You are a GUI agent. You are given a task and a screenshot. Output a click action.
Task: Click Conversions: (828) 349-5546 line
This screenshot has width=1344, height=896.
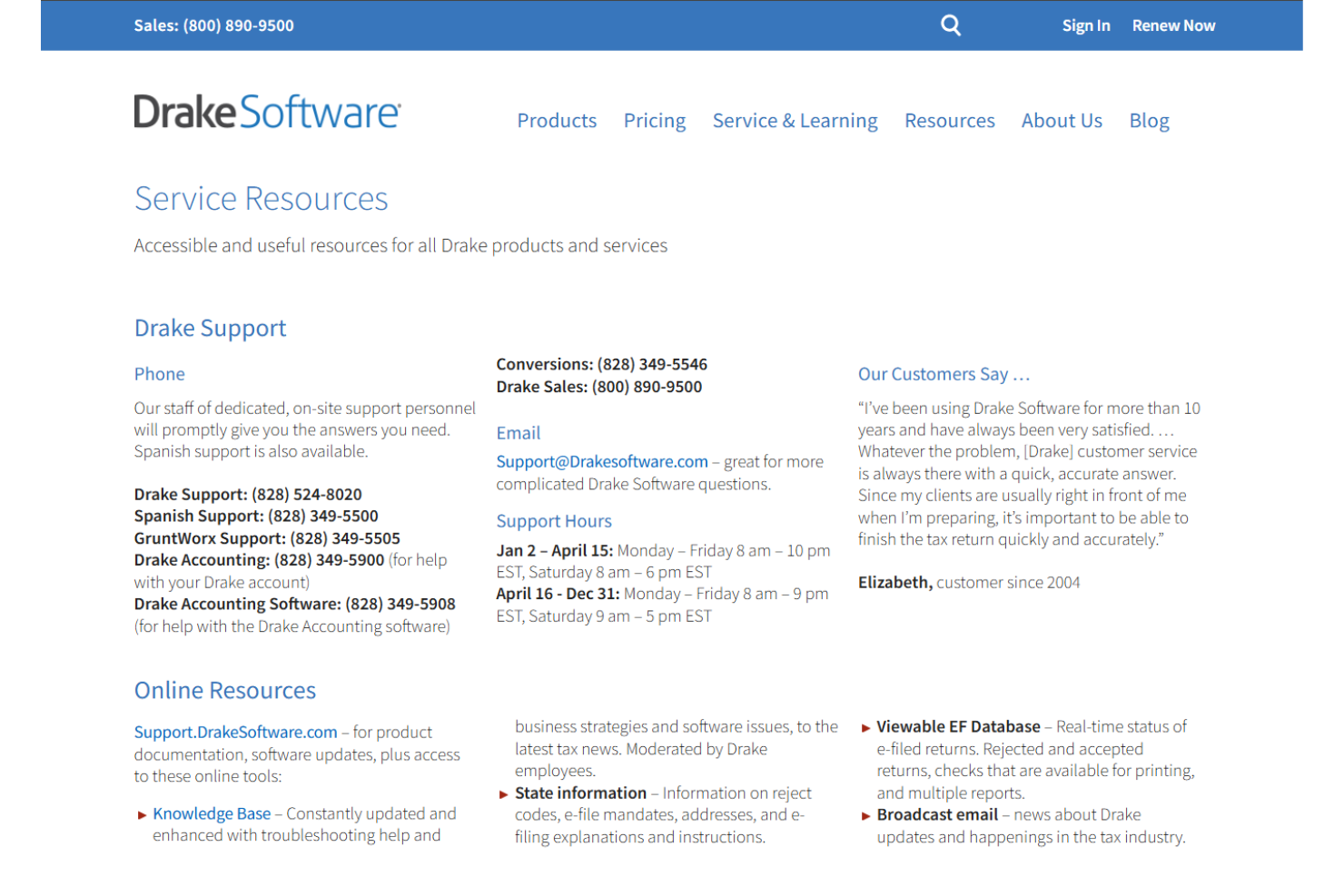tap(601, 364)
